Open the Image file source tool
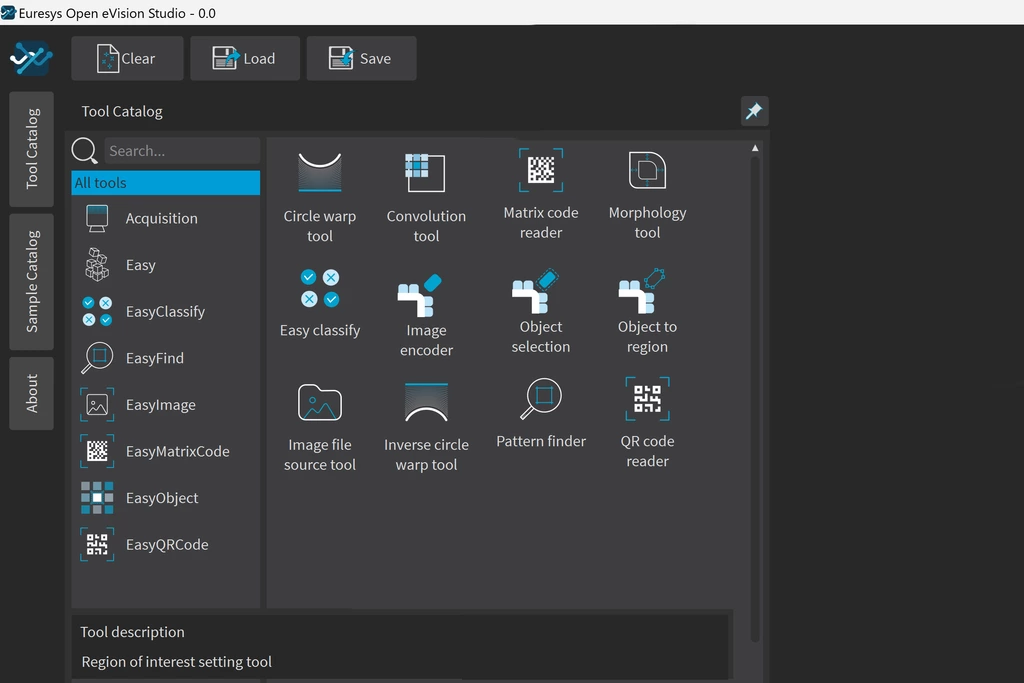 pyautogui.click(x=320, y=403)
